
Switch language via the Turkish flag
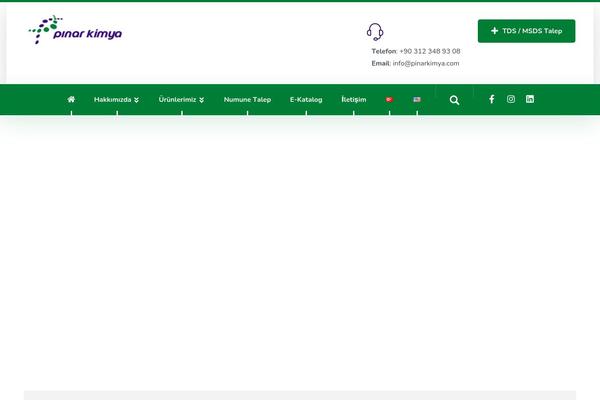[389, 100]
